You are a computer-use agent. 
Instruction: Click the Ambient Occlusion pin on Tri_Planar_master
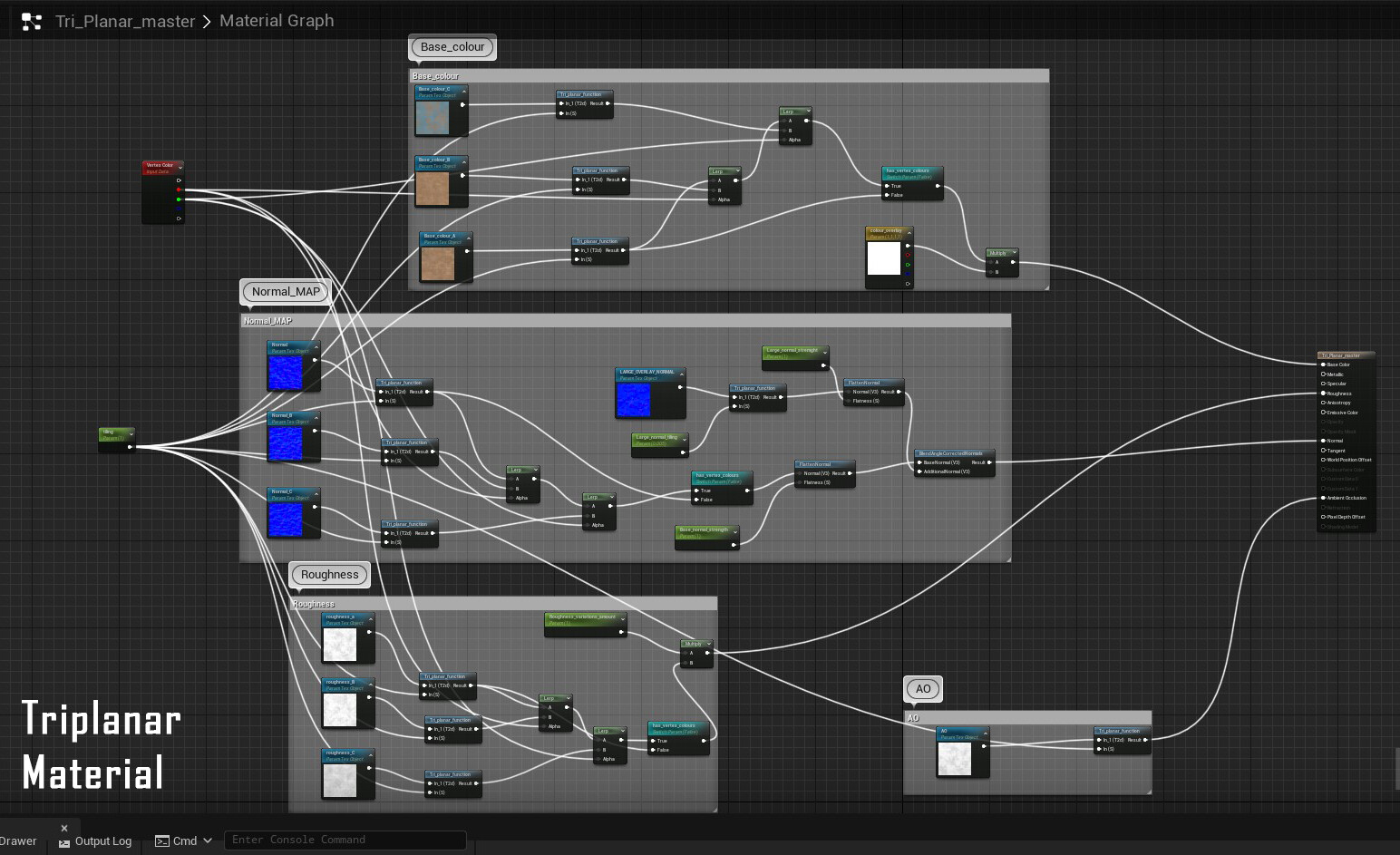(x=1324, y=498)
